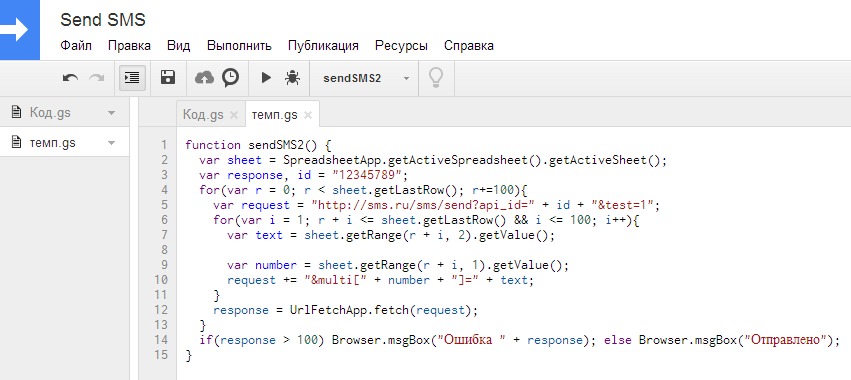The image size is (851, 380).
Task: Click the Send SMS project title
Action: pos(103,20)
